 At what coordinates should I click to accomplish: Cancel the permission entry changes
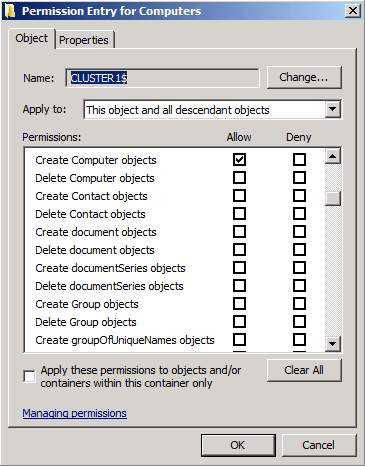coord(319,445)
